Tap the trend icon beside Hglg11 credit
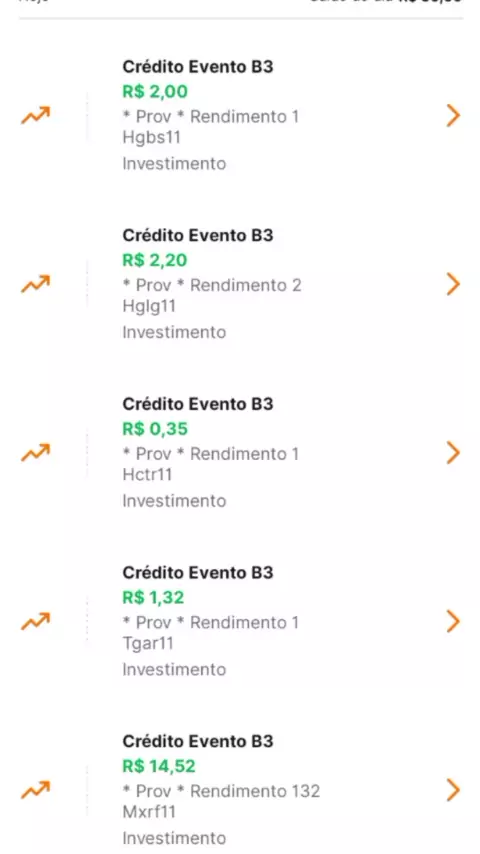 [35, 284]
